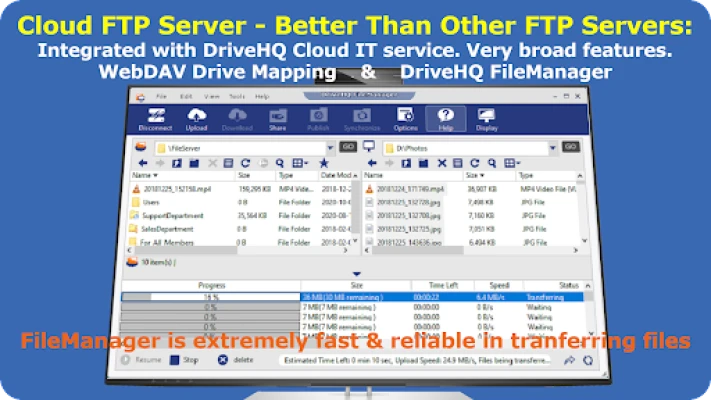The image size is (711, 400).
Task: Open remote pane view mode dropdown
Action: 301,163
